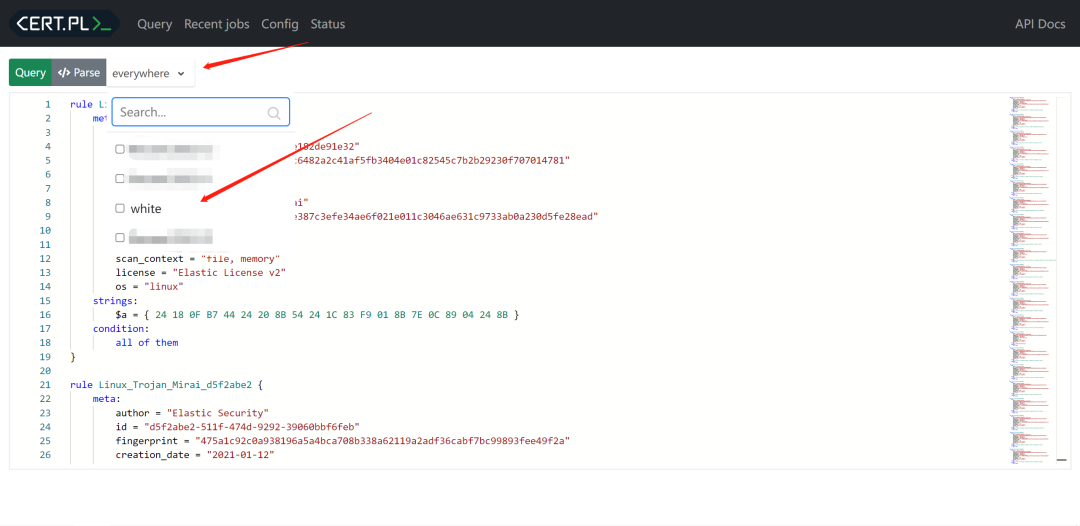Select the white dataset label
Viewport: 1080px width, 526px height.
coord(145,209)
